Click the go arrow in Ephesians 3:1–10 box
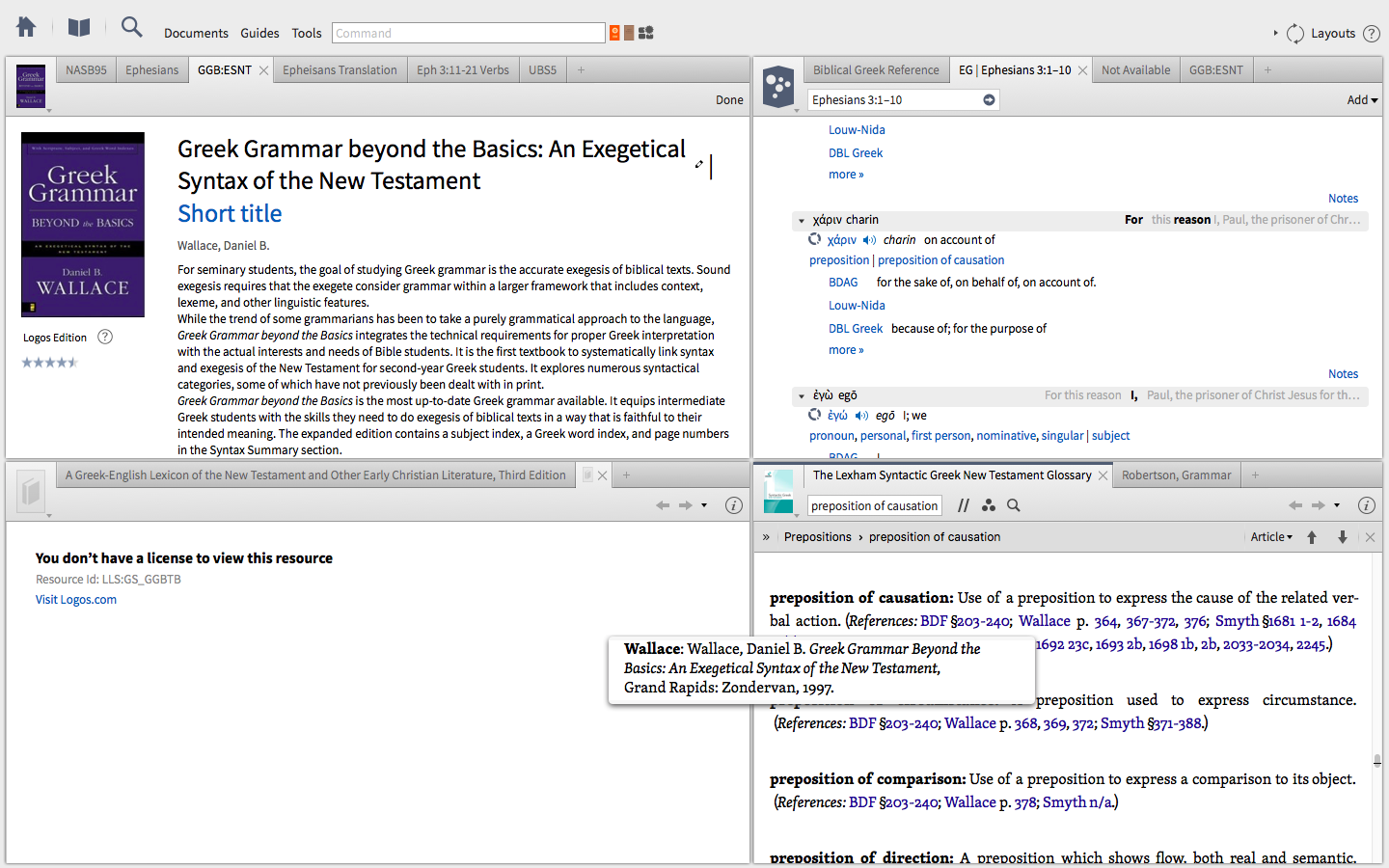Image resolution: width=1389 pixels, height=868 pixels. (x=989, y=100)
